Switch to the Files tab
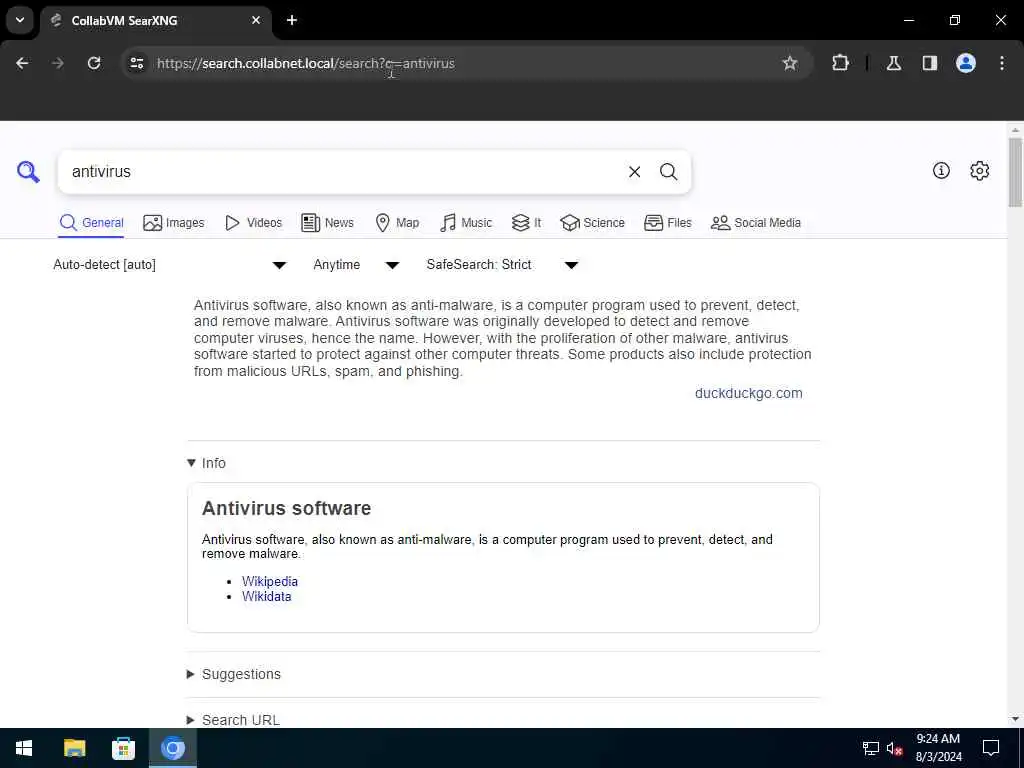This screenshot has height=768, width=1024. [x=667, y=223]
